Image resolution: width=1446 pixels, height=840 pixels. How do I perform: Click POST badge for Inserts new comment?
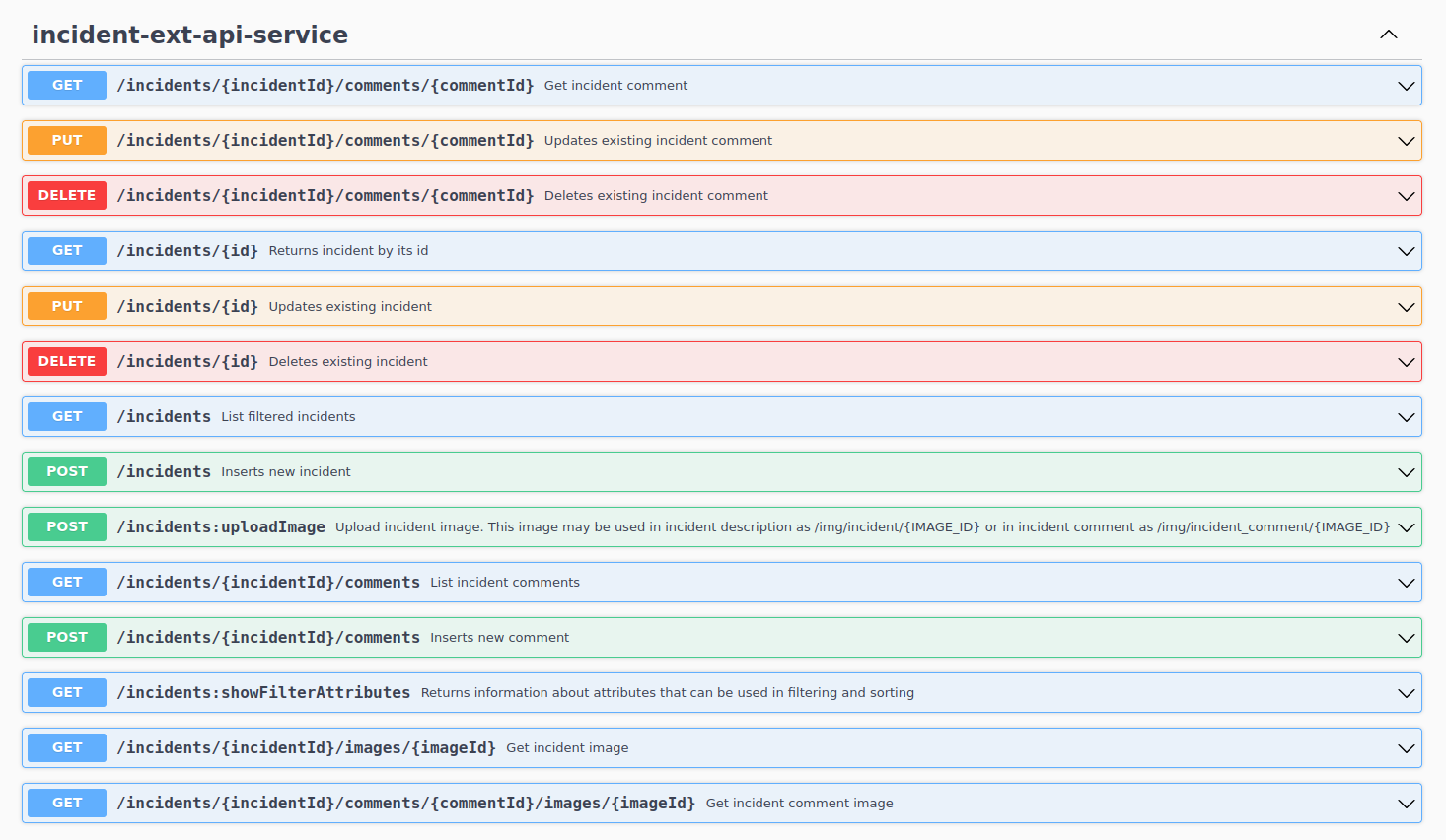tap(67, 638)
